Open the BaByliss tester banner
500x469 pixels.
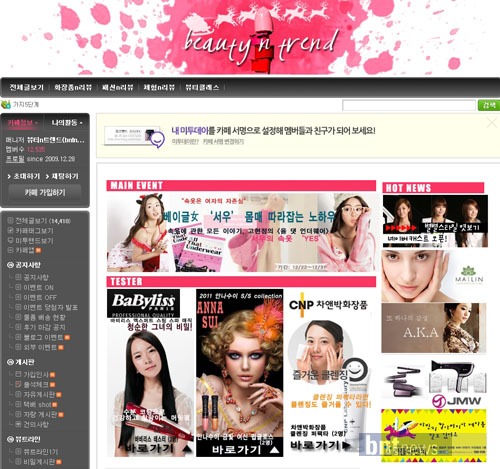pos(150,373)
